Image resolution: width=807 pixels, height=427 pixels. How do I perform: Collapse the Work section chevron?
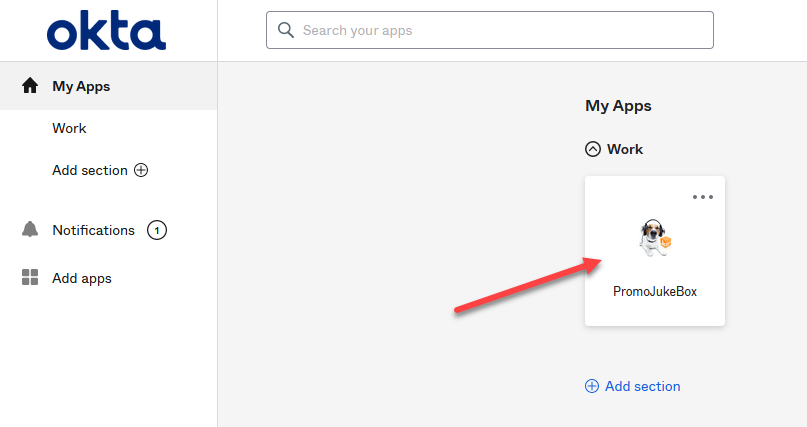(592, 149)
